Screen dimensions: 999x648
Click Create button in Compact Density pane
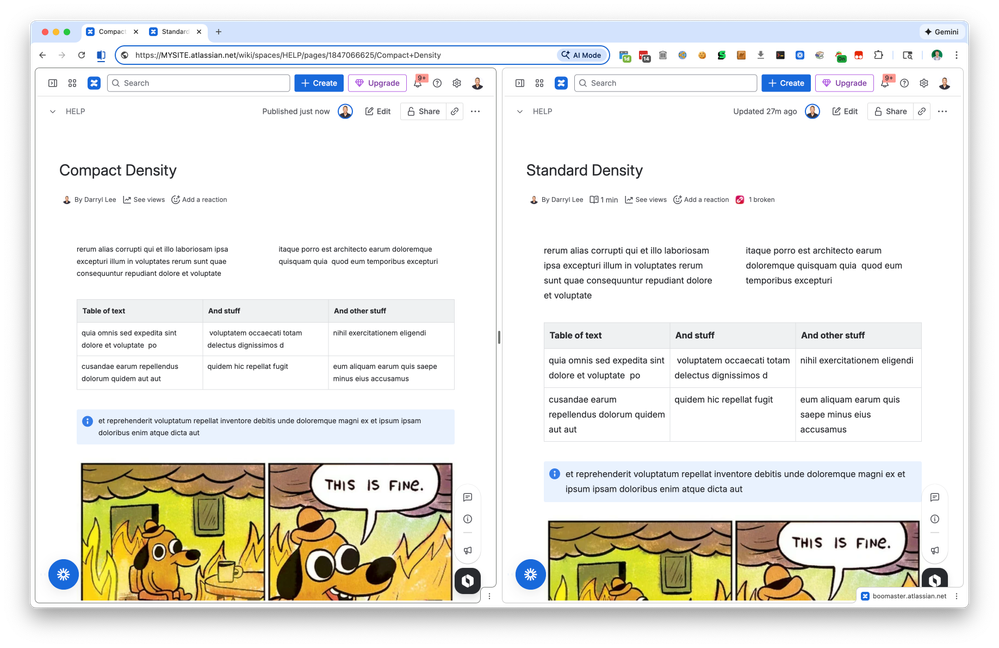319,83
